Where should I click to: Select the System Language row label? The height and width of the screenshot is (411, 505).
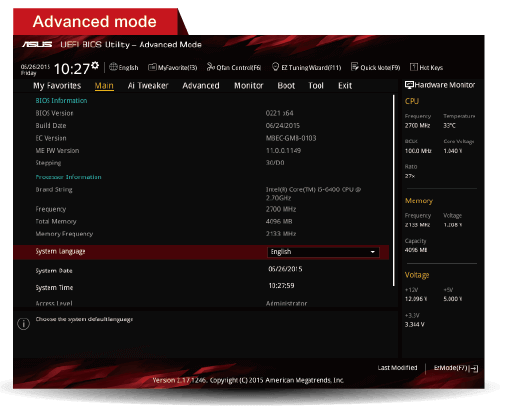point(60,252)
